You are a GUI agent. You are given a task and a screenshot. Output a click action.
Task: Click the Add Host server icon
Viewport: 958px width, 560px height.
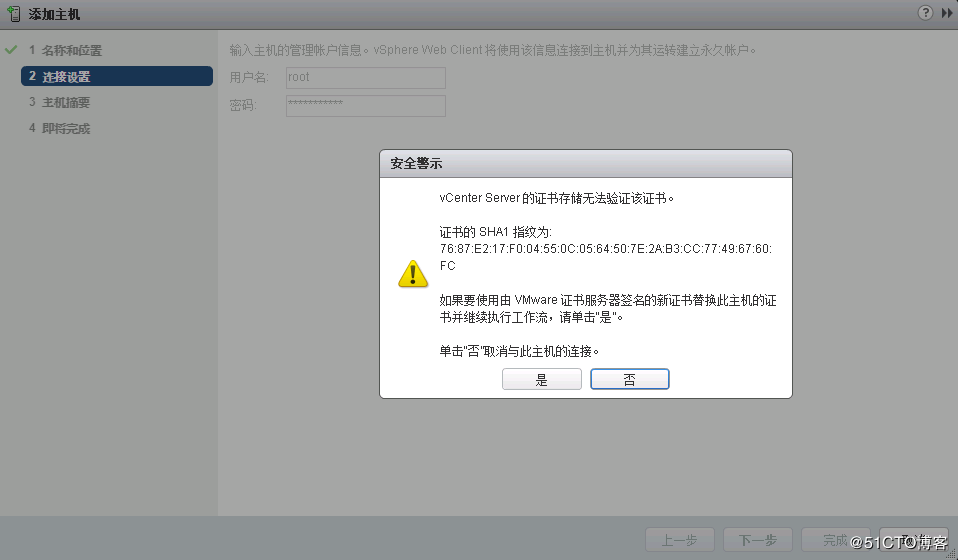tap(13, 13)
